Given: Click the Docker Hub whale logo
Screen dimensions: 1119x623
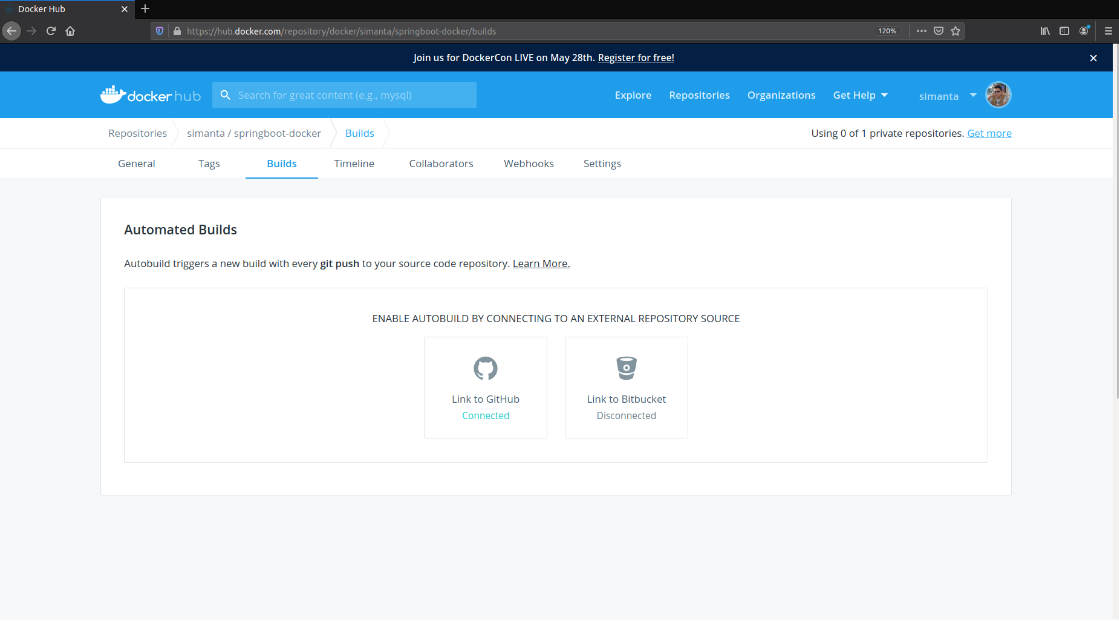Looking at the screenshot, I should pos(151,95).
